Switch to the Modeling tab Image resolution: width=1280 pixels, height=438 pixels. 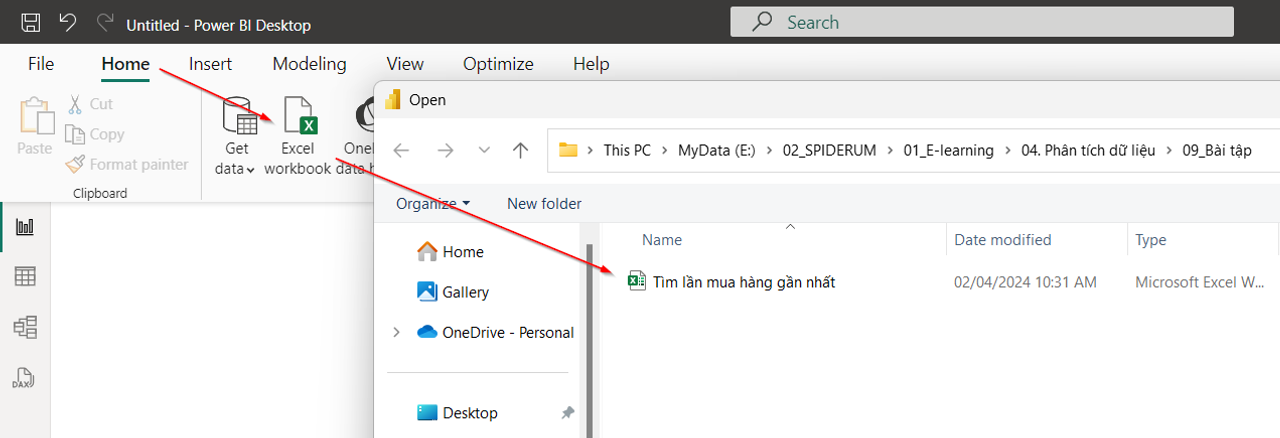309,64
